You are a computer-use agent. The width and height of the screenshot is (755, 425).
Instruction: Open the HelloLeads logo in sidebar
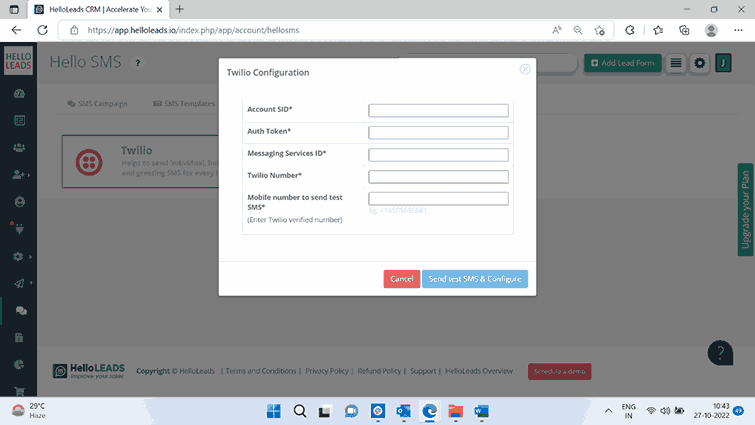[18, 61]
